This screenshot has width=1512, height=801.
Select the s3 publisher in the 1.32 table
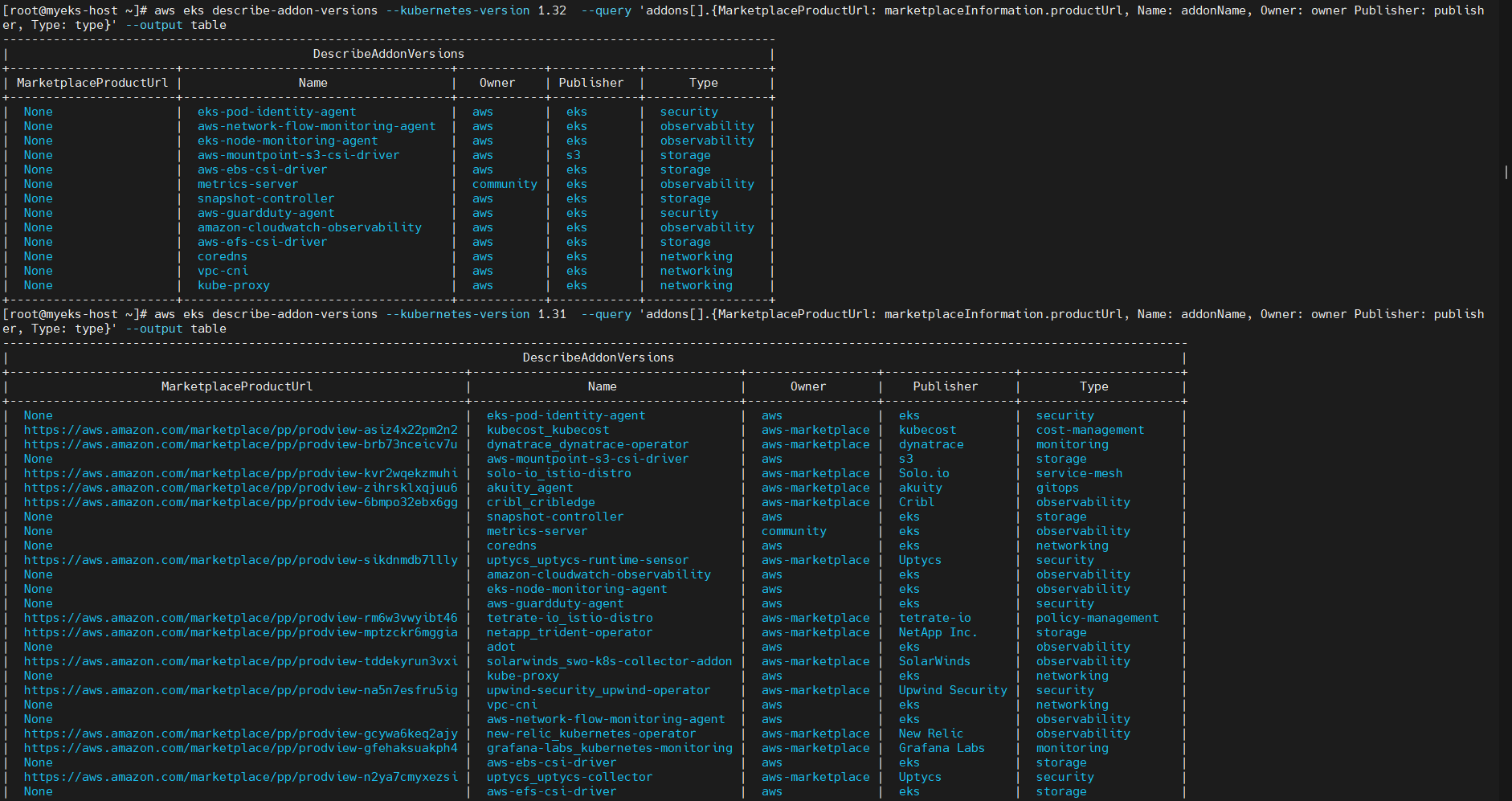pos(573,155)
